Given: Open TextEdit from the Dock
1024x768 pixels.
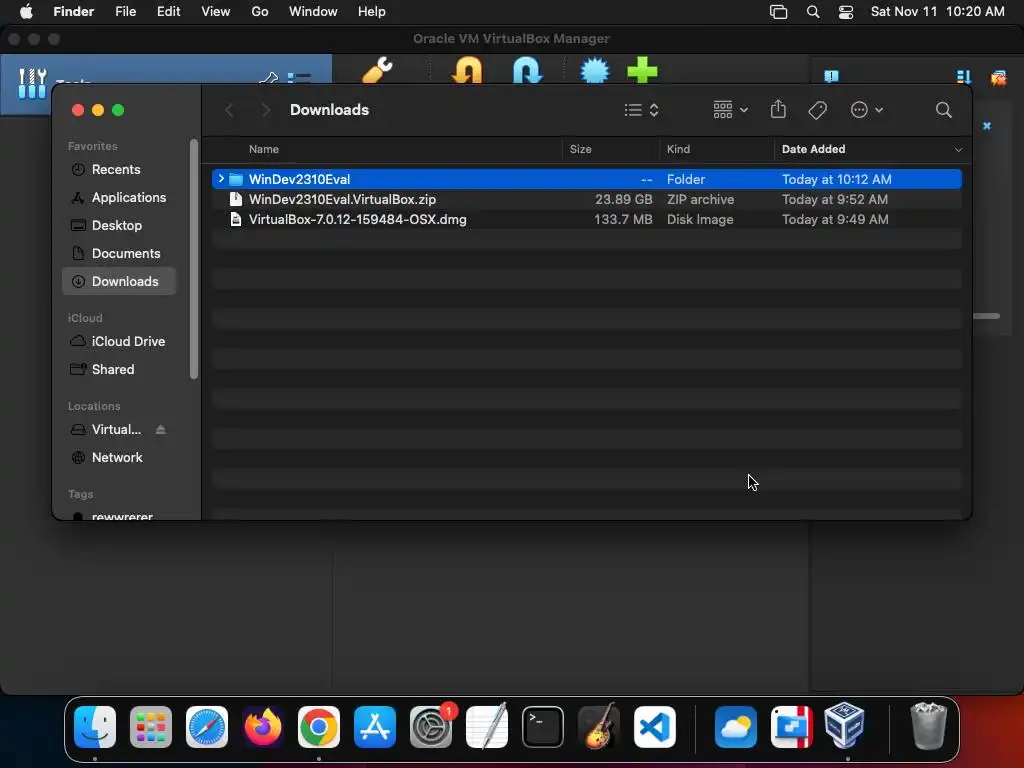Looking at the screenshot, I should (x=487, y=727).
